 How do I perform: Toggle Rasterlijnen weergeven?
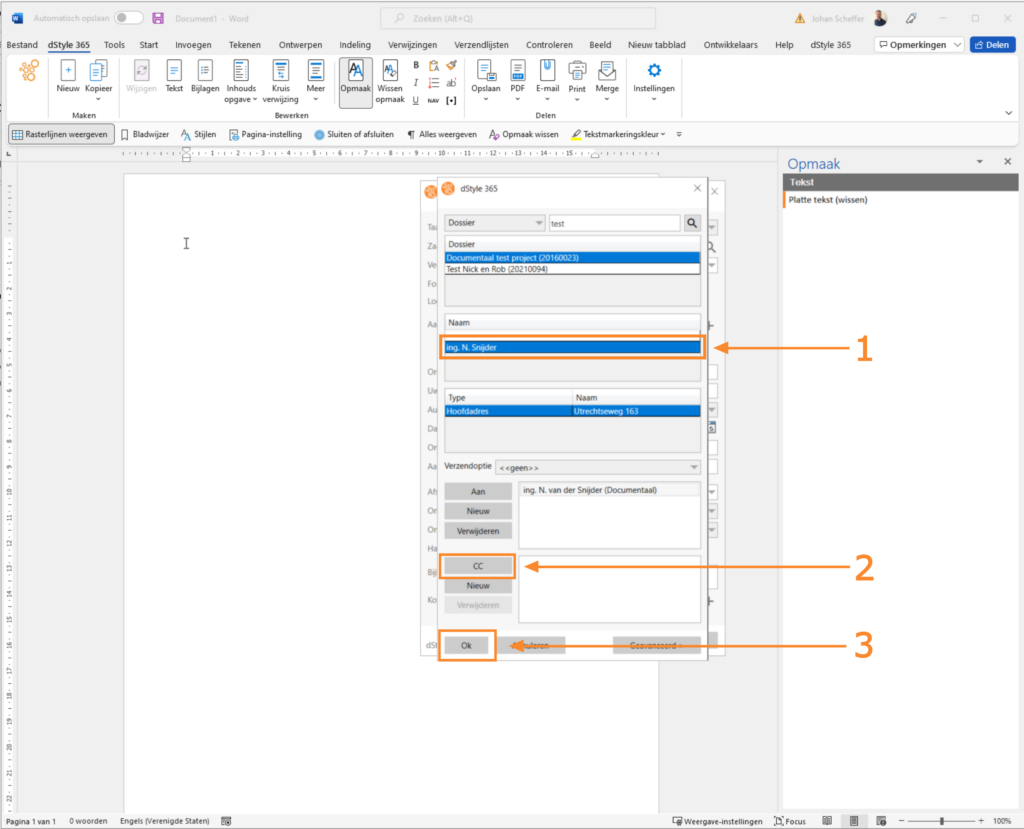point(61,135)
